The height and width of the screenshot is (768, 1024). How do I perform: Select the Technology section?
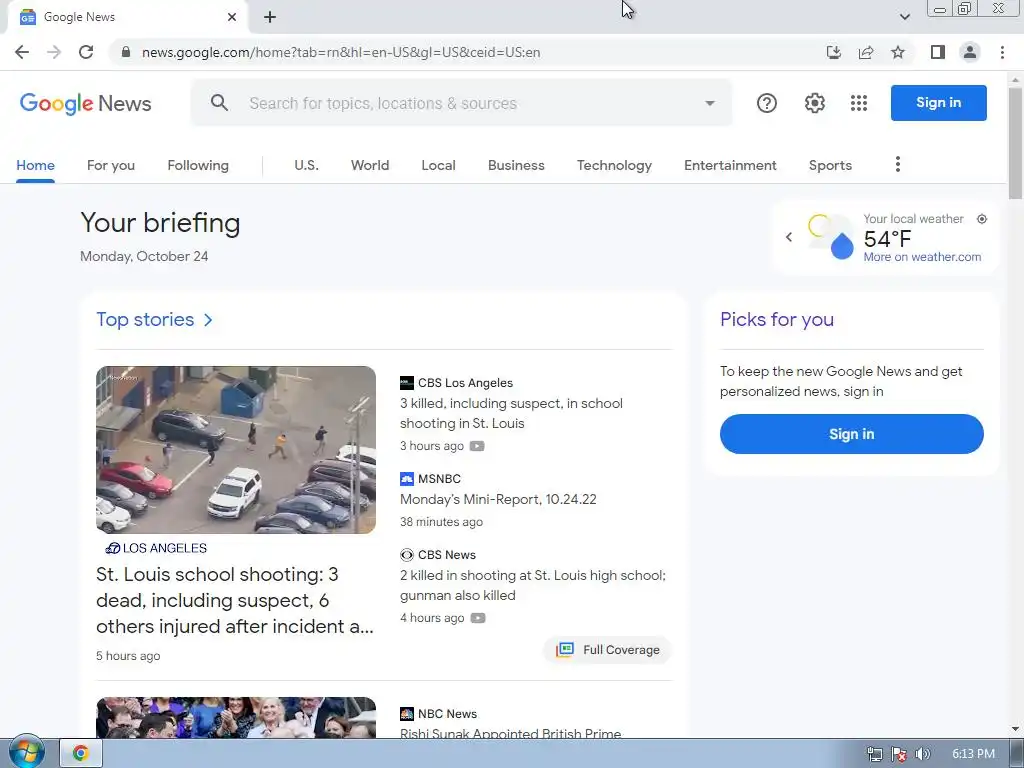(x=614, y=165)
